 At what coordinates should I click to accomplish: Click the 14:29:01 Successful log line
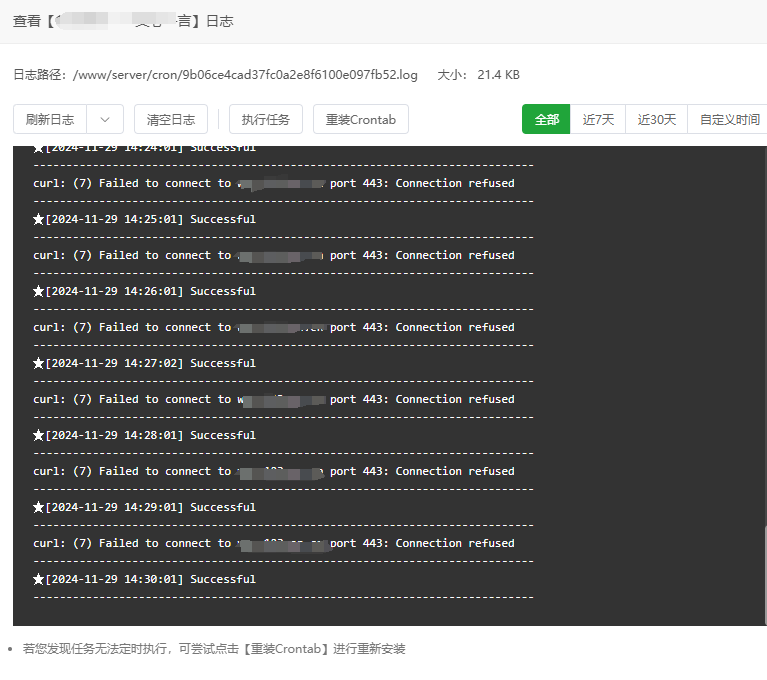(144, 507)
